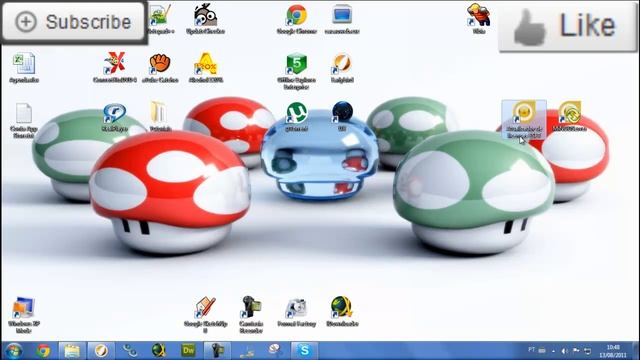Screen dimensions: 640x360
Task: Open the Windows Start menu orb
Action: pyautogui.click(x=14, y=351)
